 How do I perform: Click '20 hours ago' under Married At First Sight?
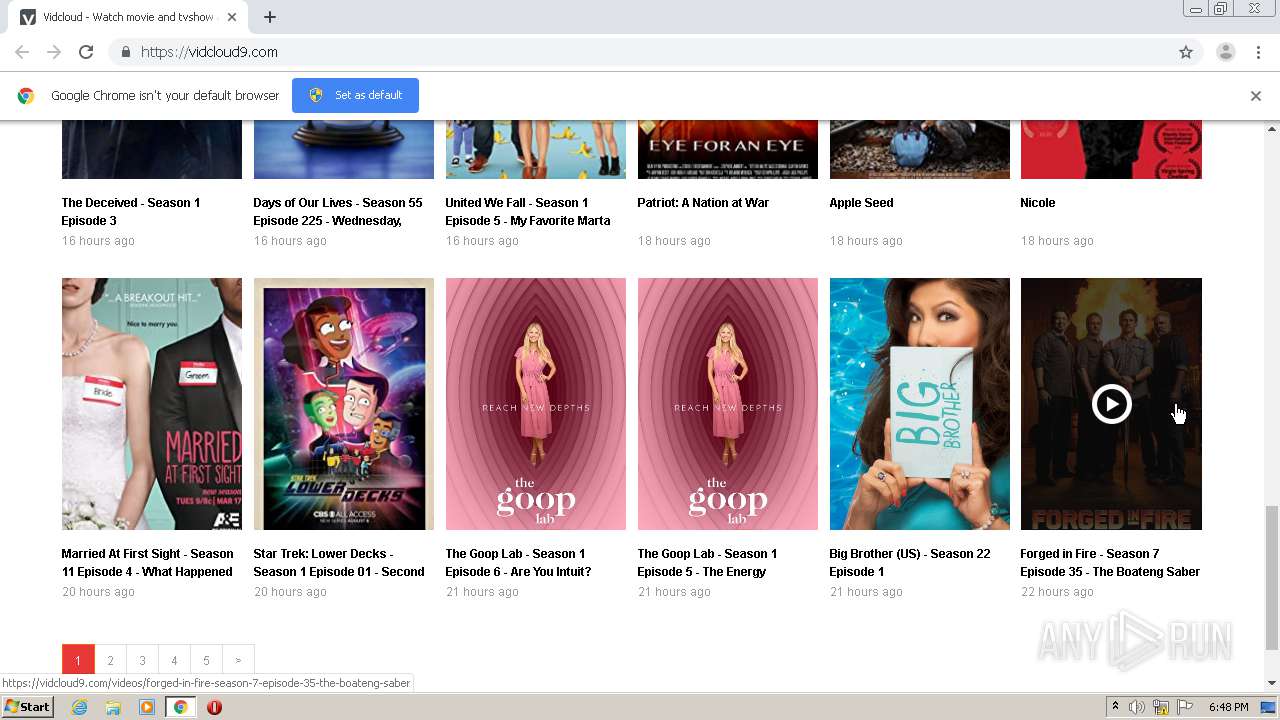click(98, 592)
